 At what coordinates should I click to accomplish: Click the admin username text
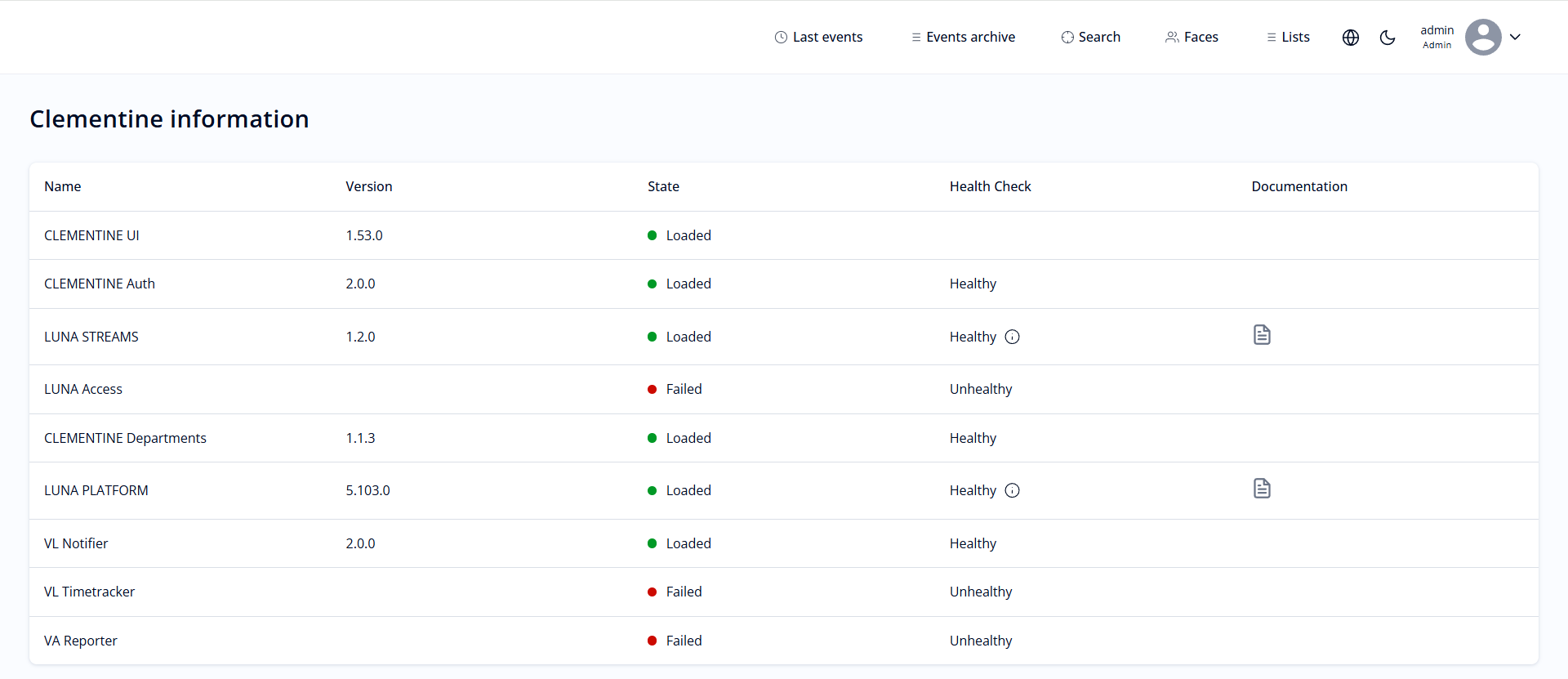point(1437,30)
